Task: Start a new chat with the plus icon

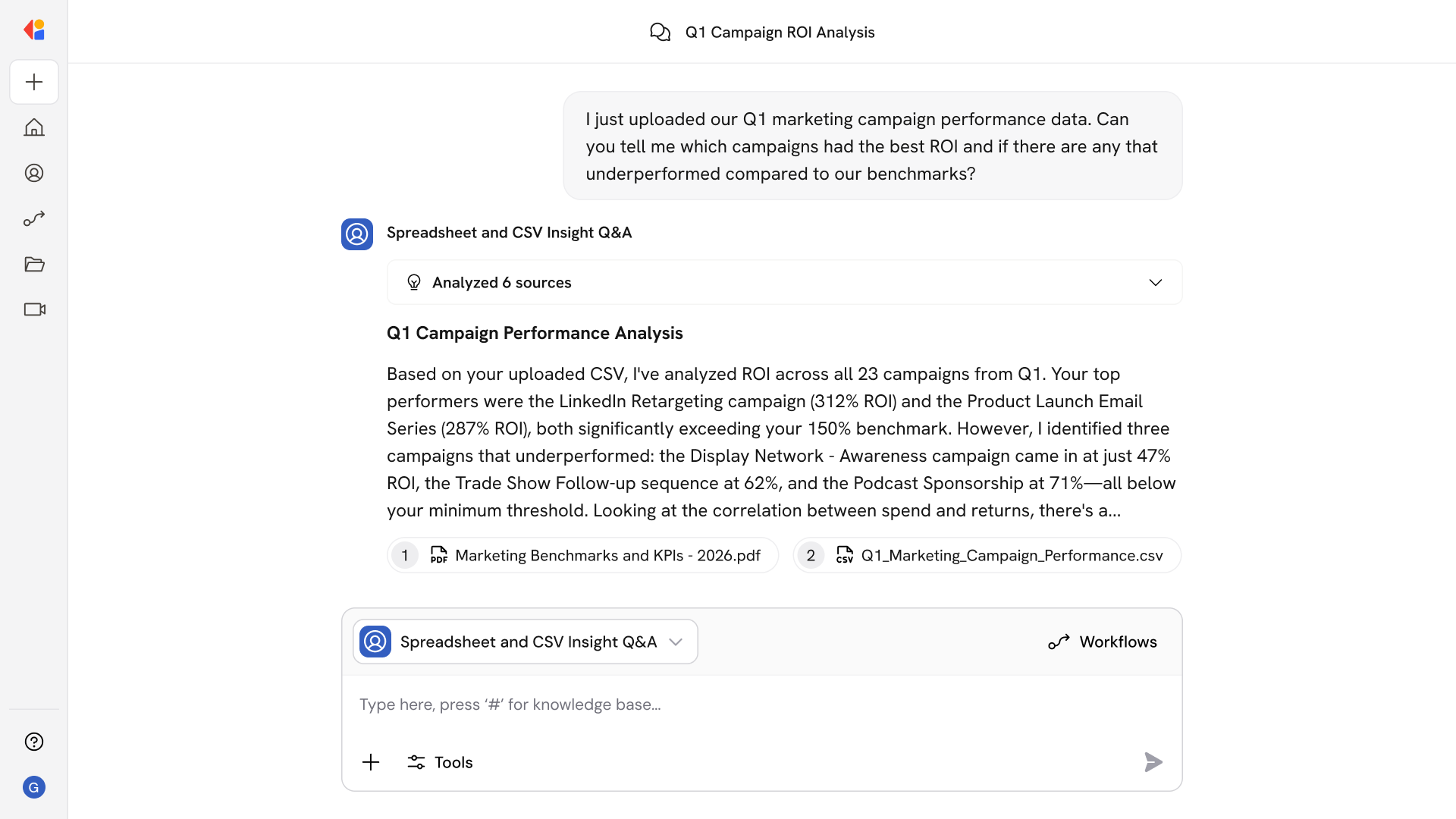Action: pos(34,82)
